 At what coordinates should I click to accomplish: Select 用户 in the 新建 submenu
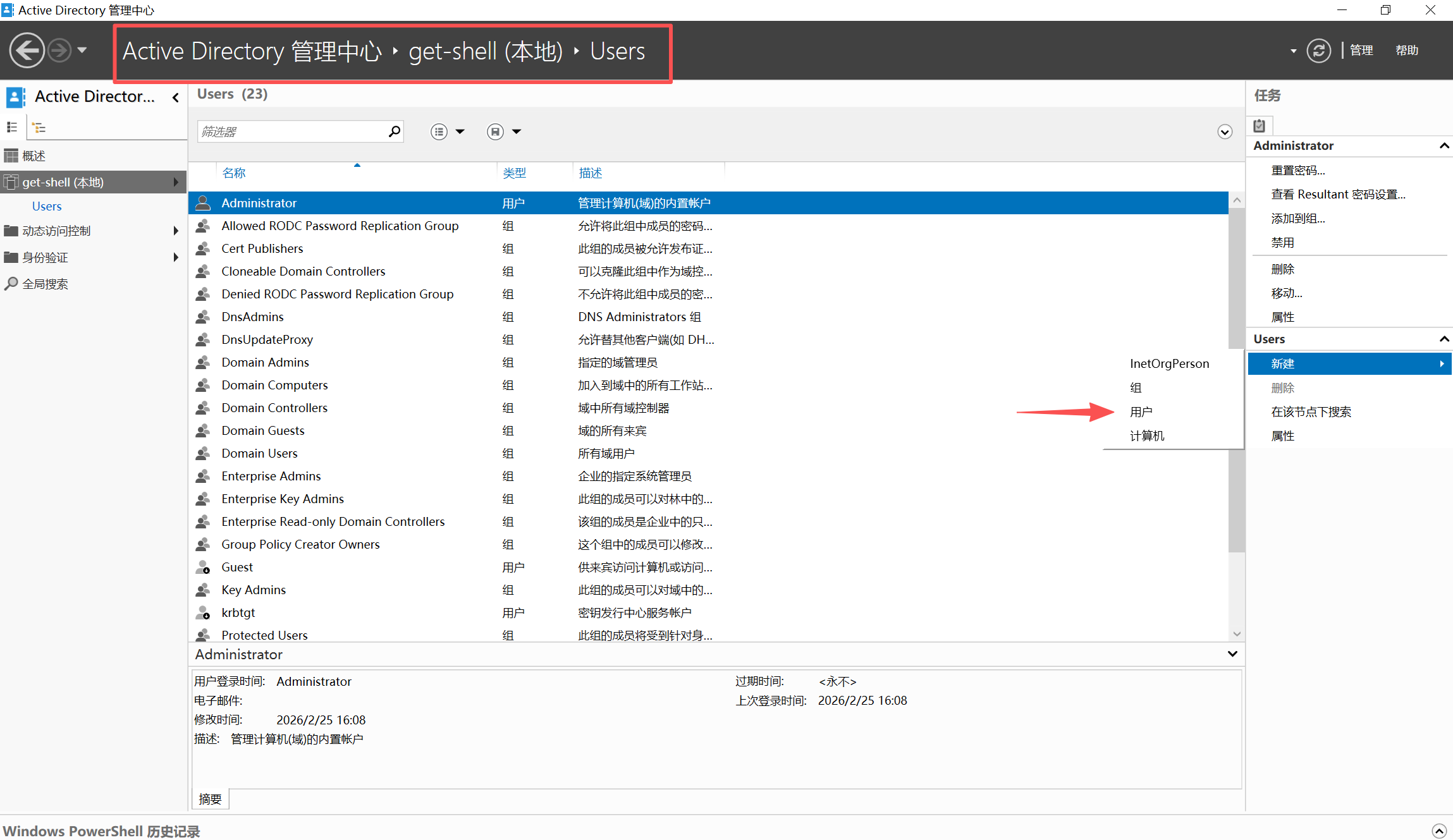click(x=1141, y=412)
